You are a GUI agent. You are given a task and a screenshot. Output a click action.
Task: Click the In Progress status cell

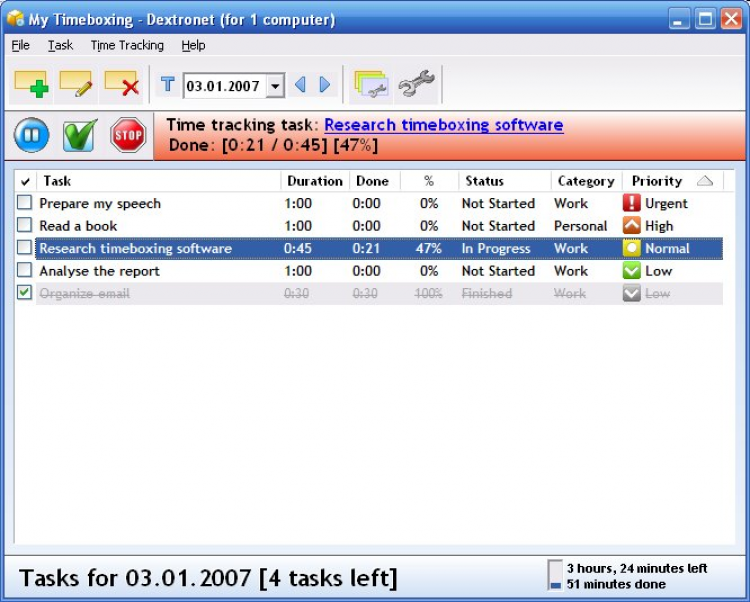(496, 248)
